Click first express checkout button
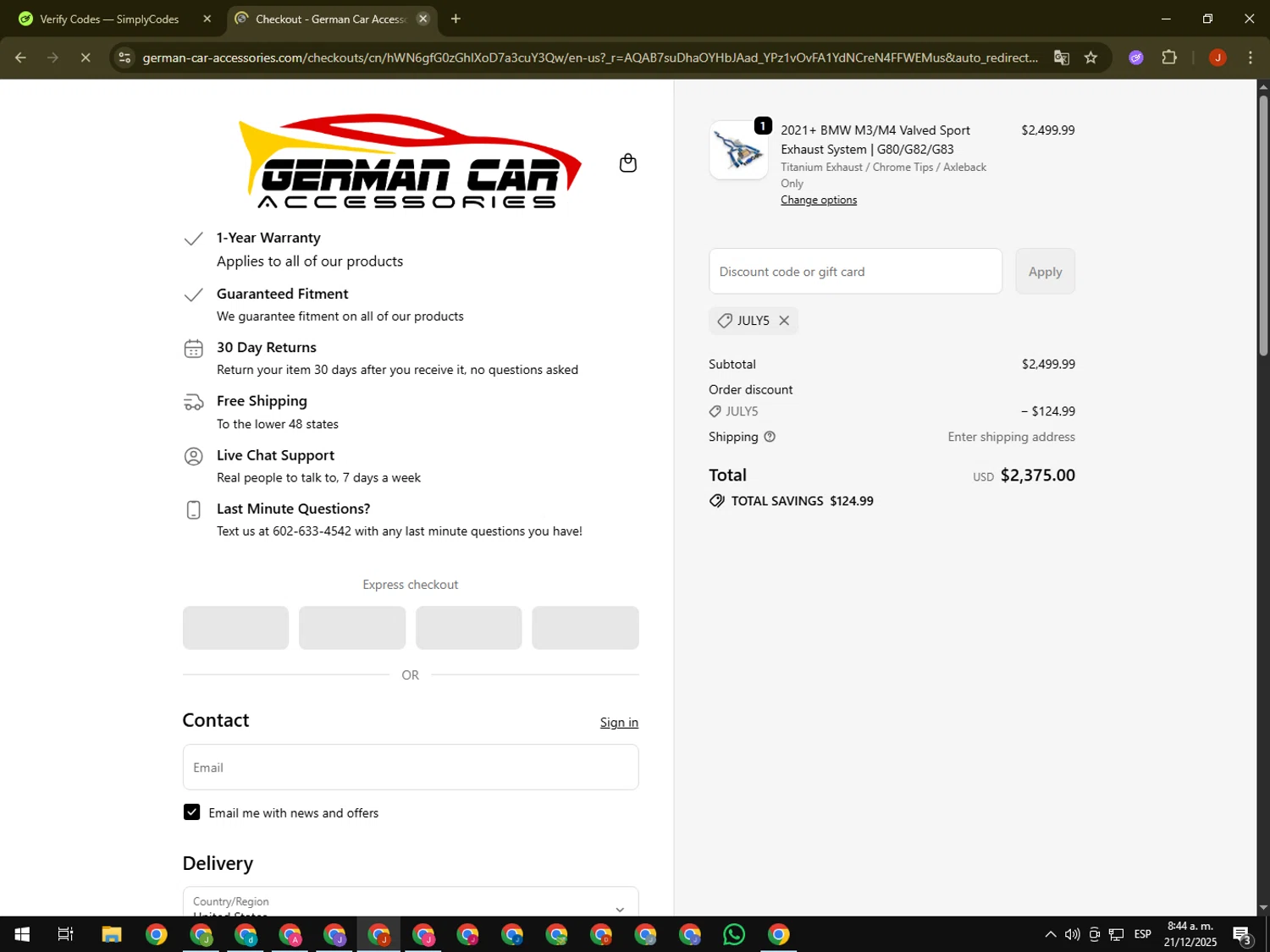This screenshot has height=952, width=1270. pyautogui.click(x=235, y=628)
